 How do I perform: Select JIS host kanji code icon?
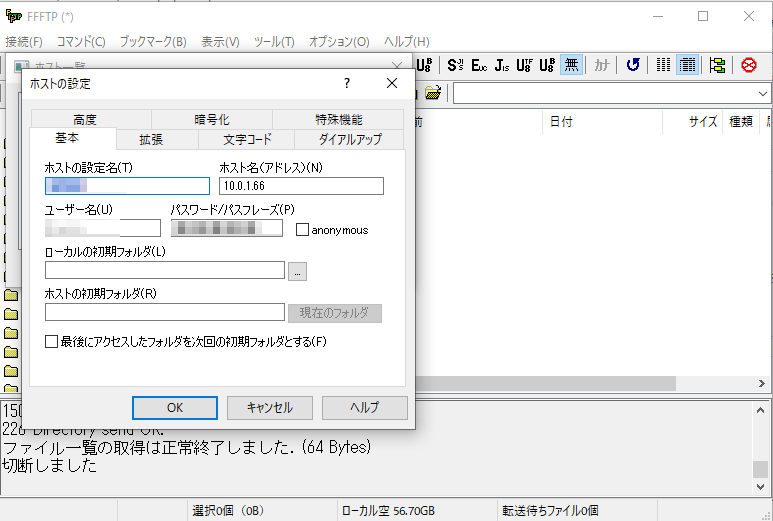[501, 65]
